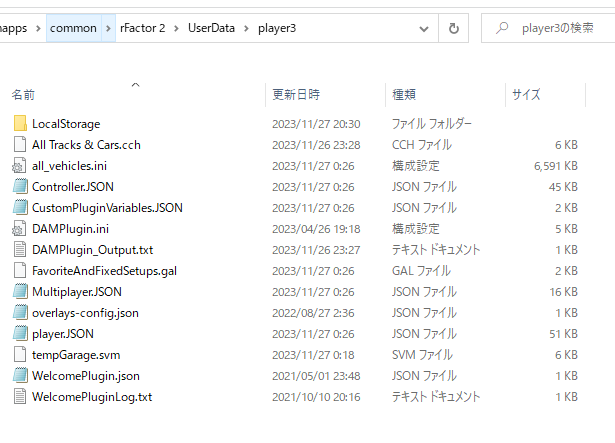
Task: Select the file name all_vehicles.ini
Action: tap(69, 166)
